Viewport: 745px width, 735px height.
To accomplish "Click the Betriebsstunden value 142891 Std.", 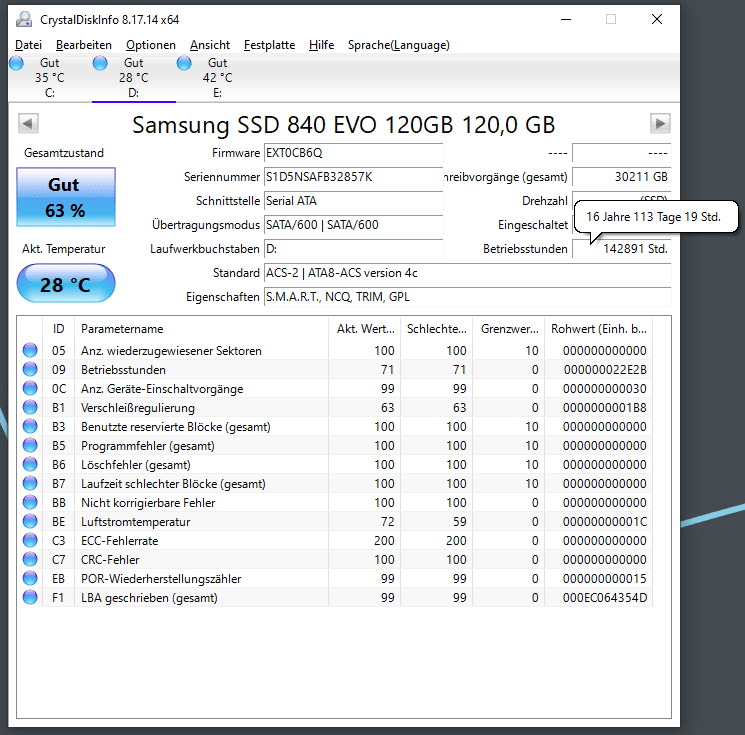I will (x=621, y=249).
